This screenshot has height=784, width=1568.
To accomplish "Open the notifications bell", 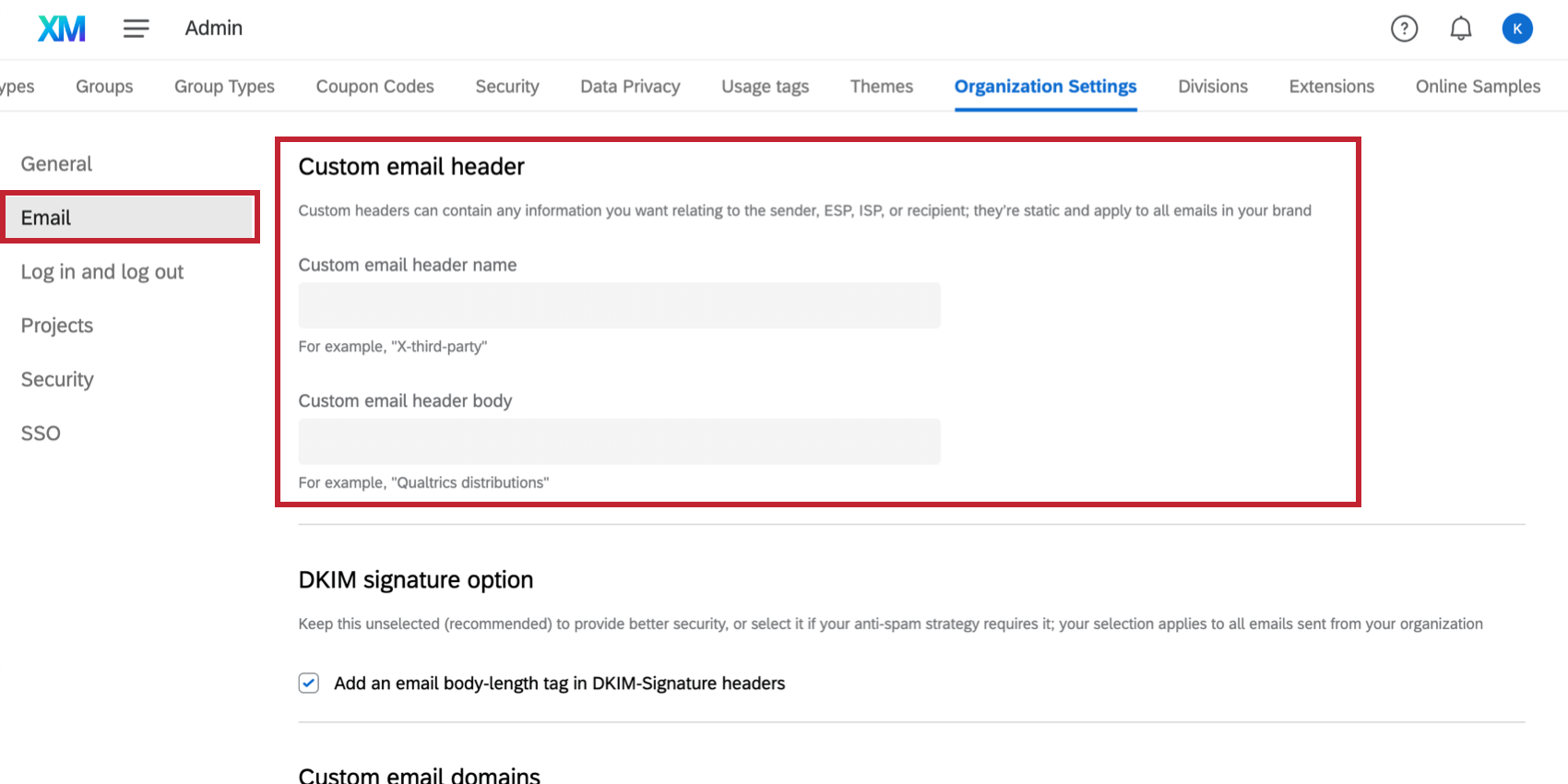I will coord(1461,29).
